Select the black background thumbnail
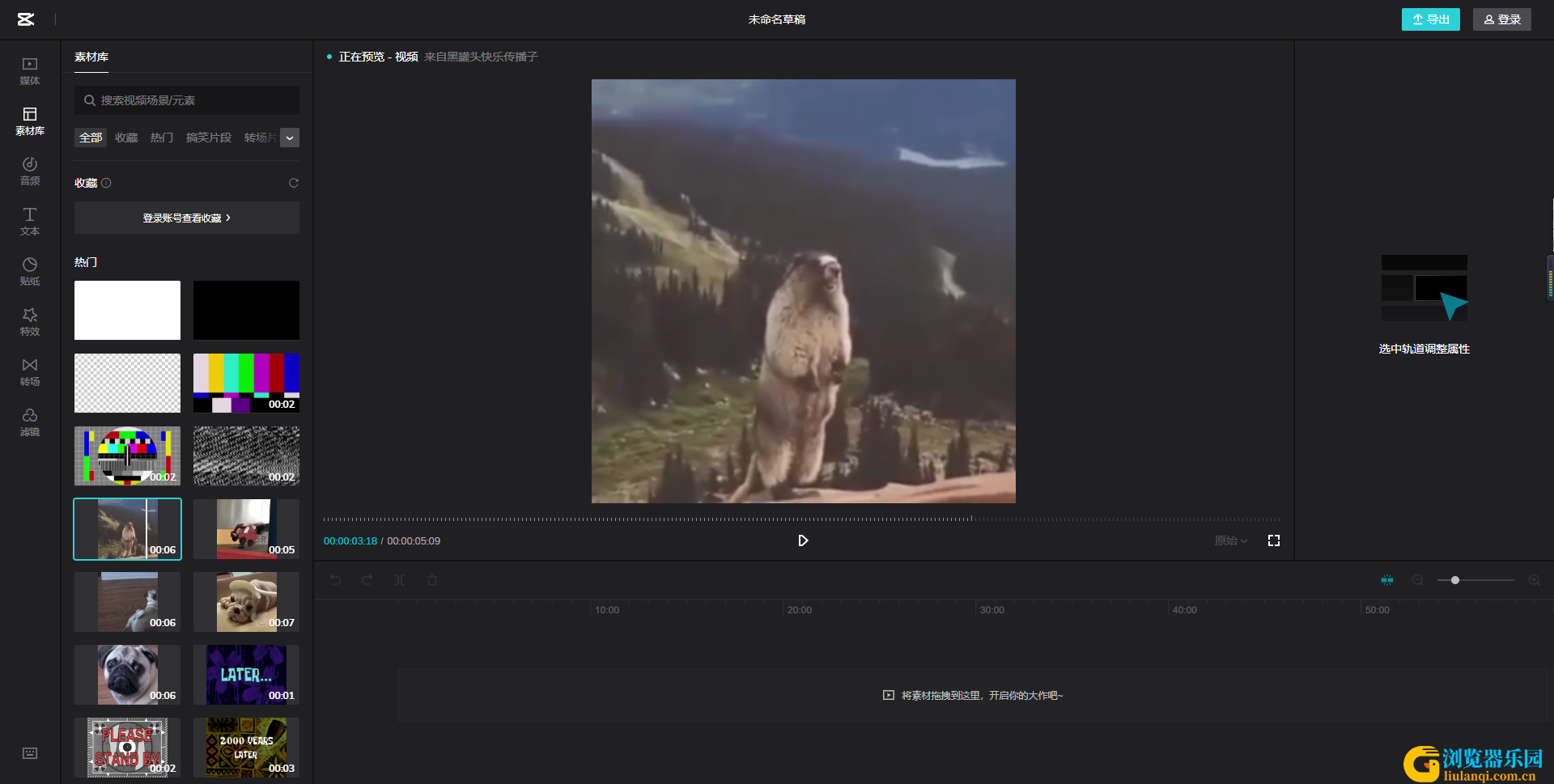Screen dimensions: 1554x784 coord(246,310)
